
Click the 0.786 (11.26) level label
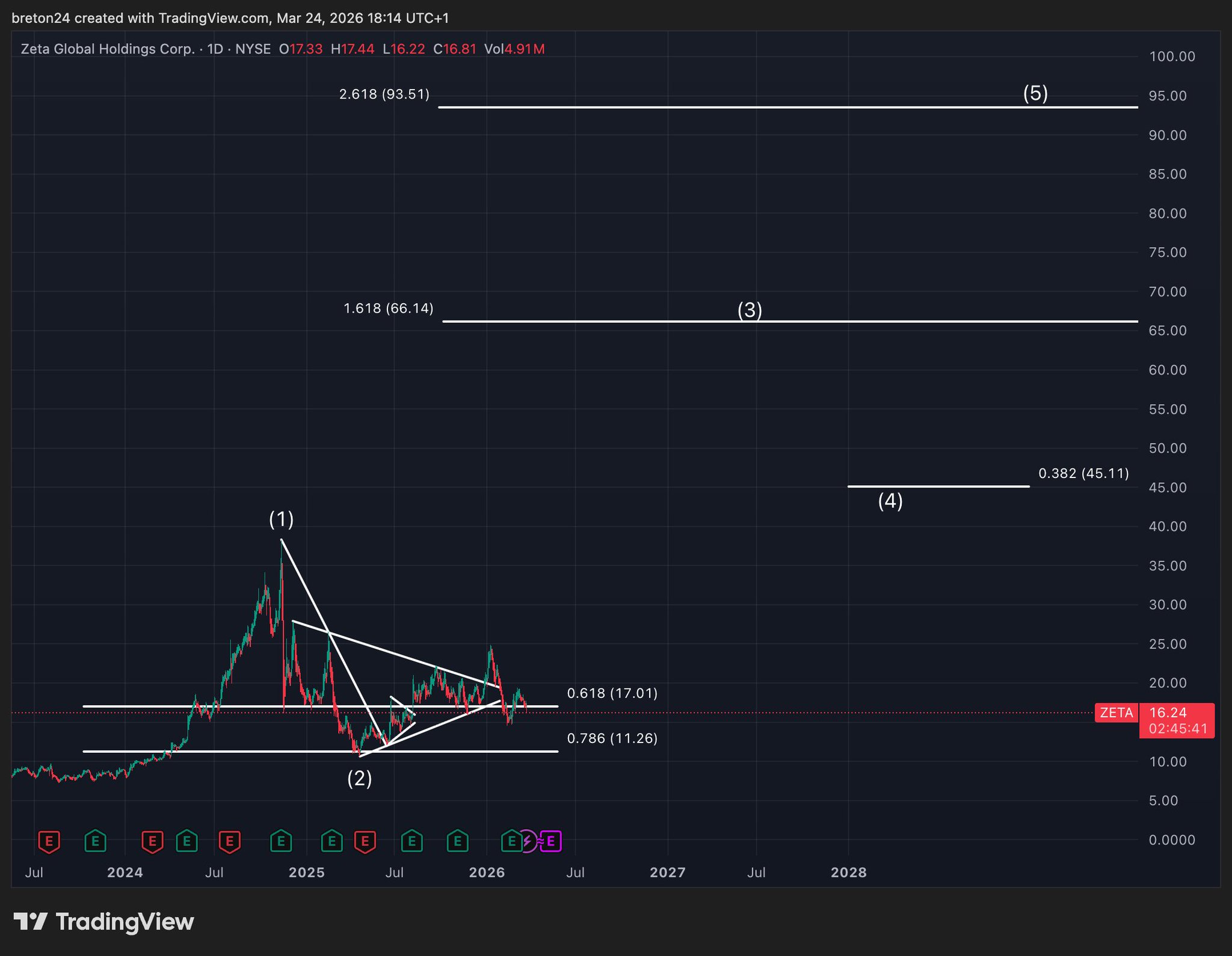pos(612,738)
